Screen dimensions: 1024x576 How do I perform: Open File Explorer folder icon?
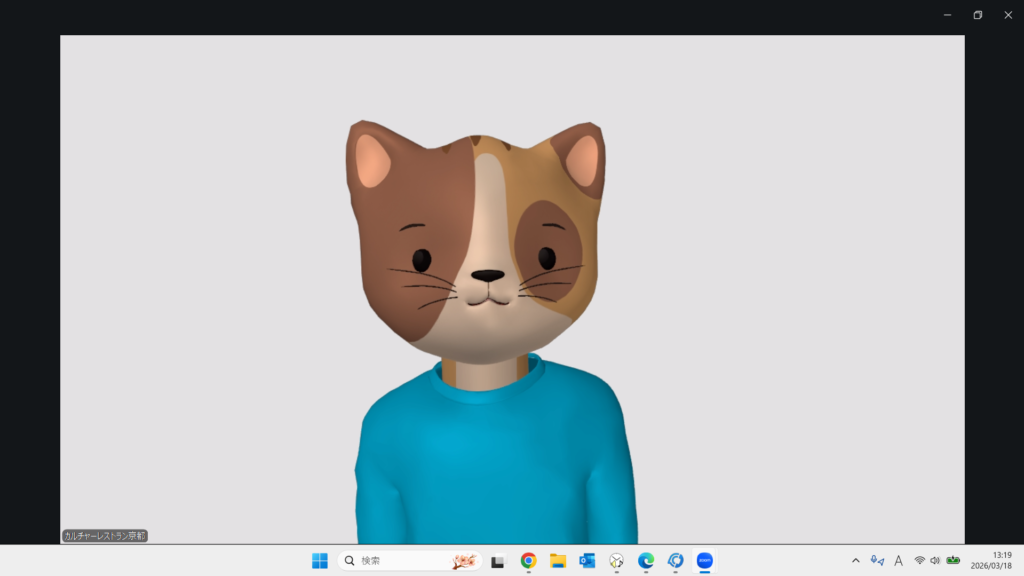(x=558, y=561)
